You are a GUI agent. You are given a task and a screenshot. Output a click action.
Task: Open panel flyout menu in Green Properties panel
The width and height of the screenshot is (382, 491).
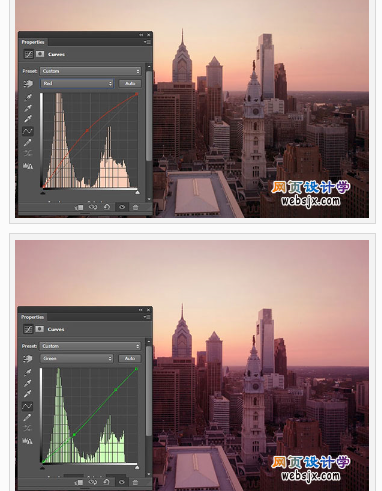tap(147, 317)
